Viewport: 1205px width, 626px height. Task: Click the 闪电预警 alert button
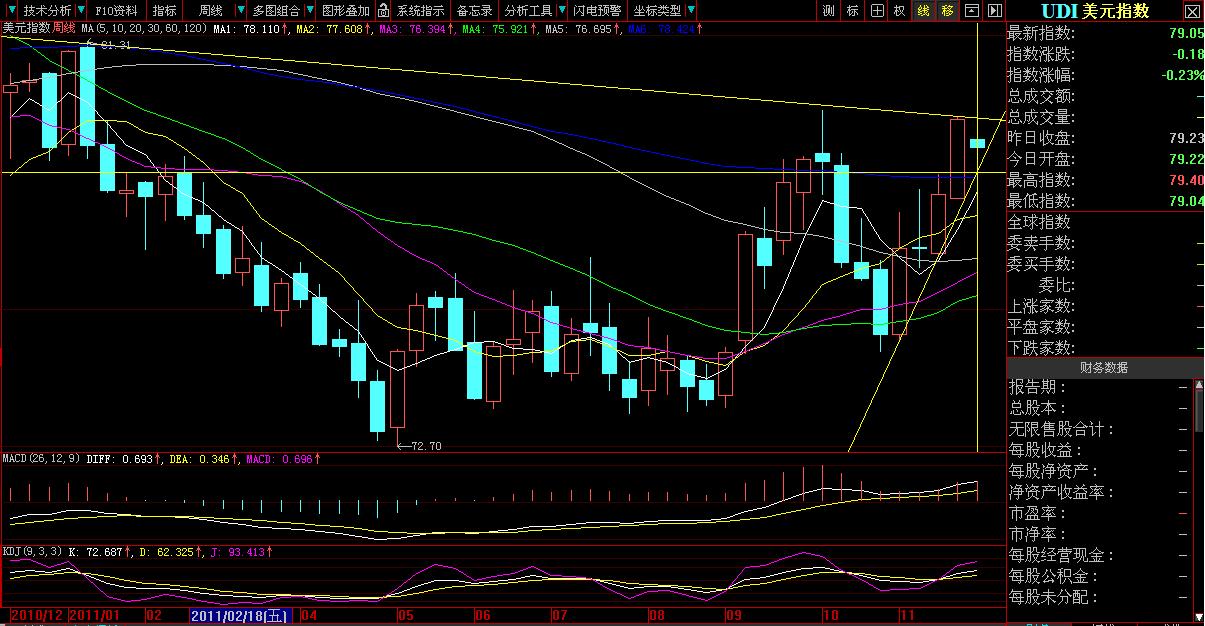tap(597, 11)
